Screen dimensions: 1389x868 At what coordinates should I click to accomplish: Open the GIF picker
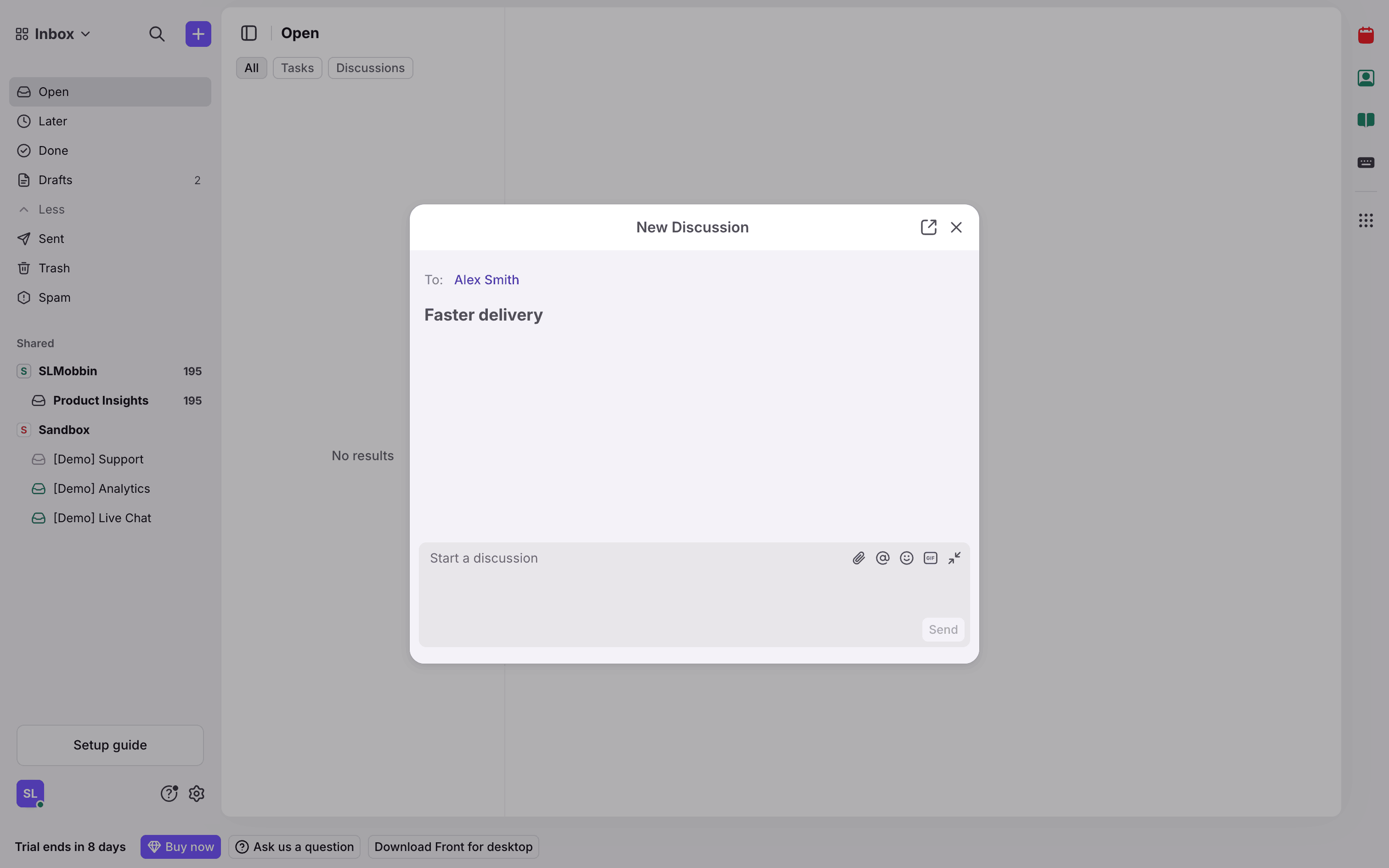point(931,558)
